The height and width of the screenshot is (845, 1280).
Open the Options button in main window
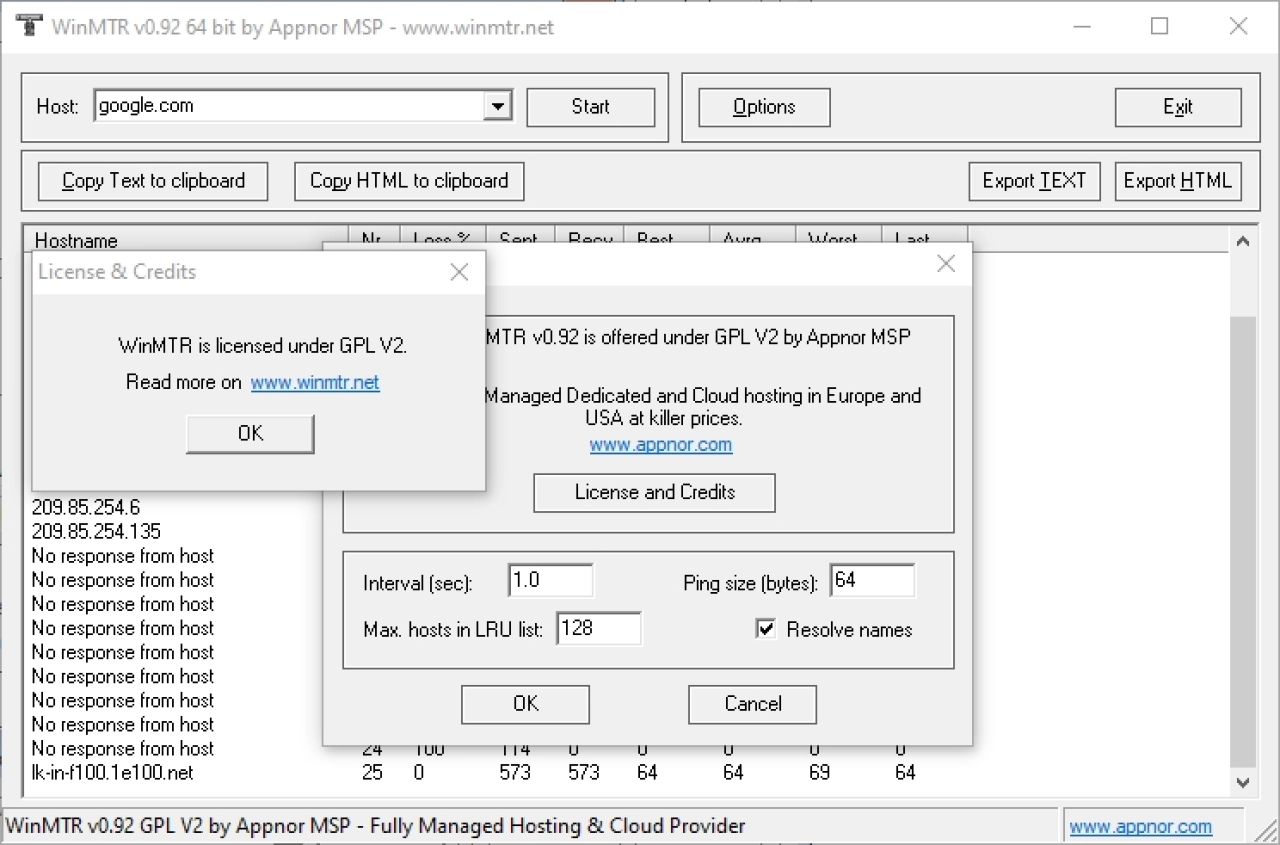764,107
